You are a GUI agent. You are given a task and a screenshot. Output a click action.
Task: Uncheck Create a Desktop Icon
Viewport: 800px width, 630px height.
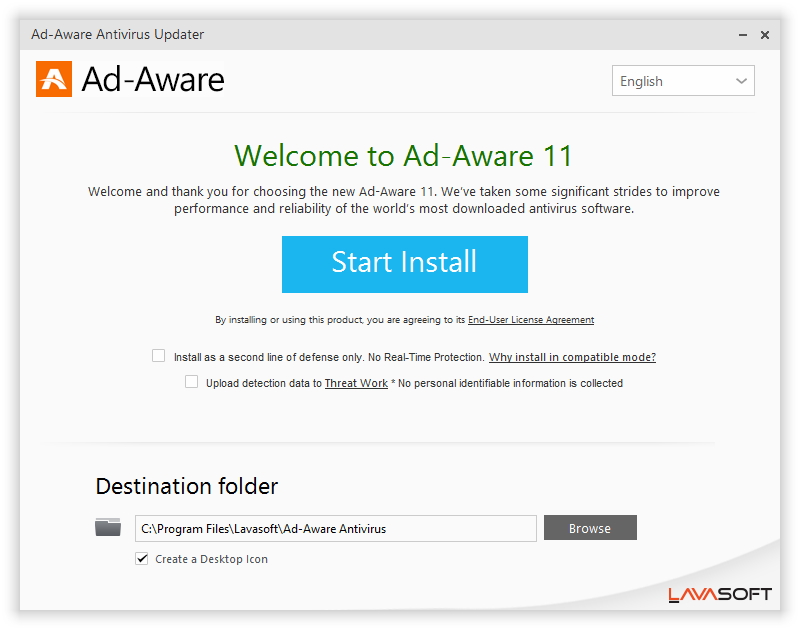142,559
